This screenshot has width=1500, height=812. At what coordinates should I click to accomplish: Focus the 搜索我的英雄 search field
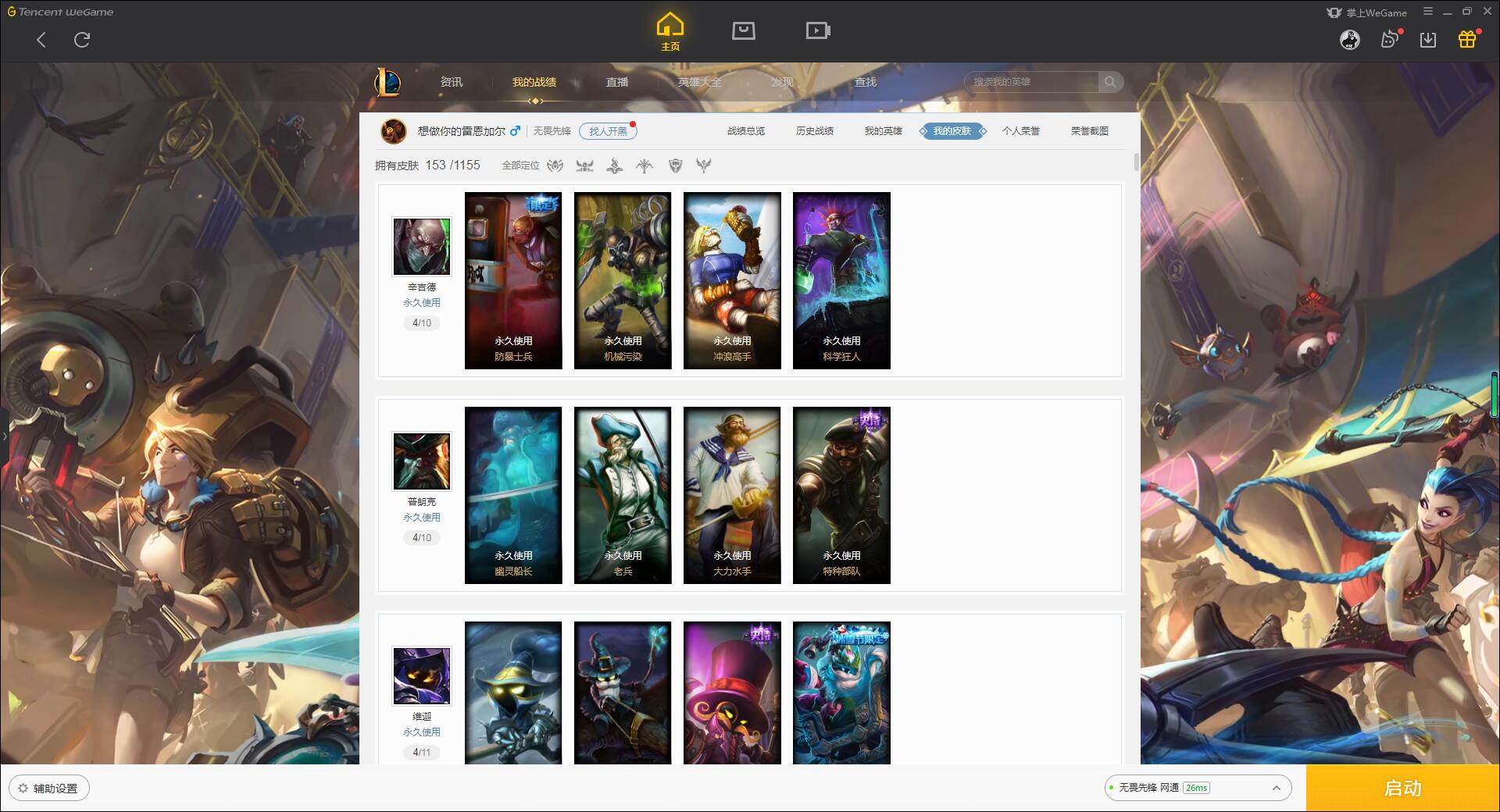(x=1031, y=82)
